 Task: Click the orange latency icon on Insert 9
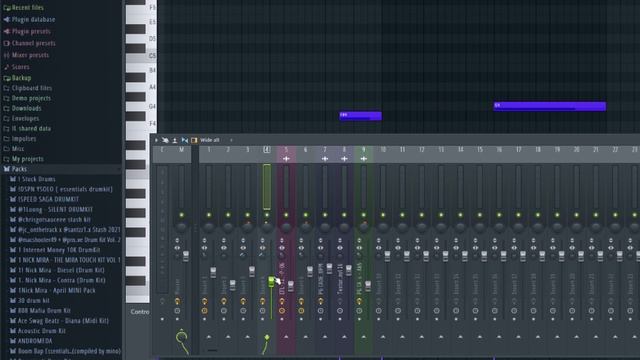click(359, 301)
